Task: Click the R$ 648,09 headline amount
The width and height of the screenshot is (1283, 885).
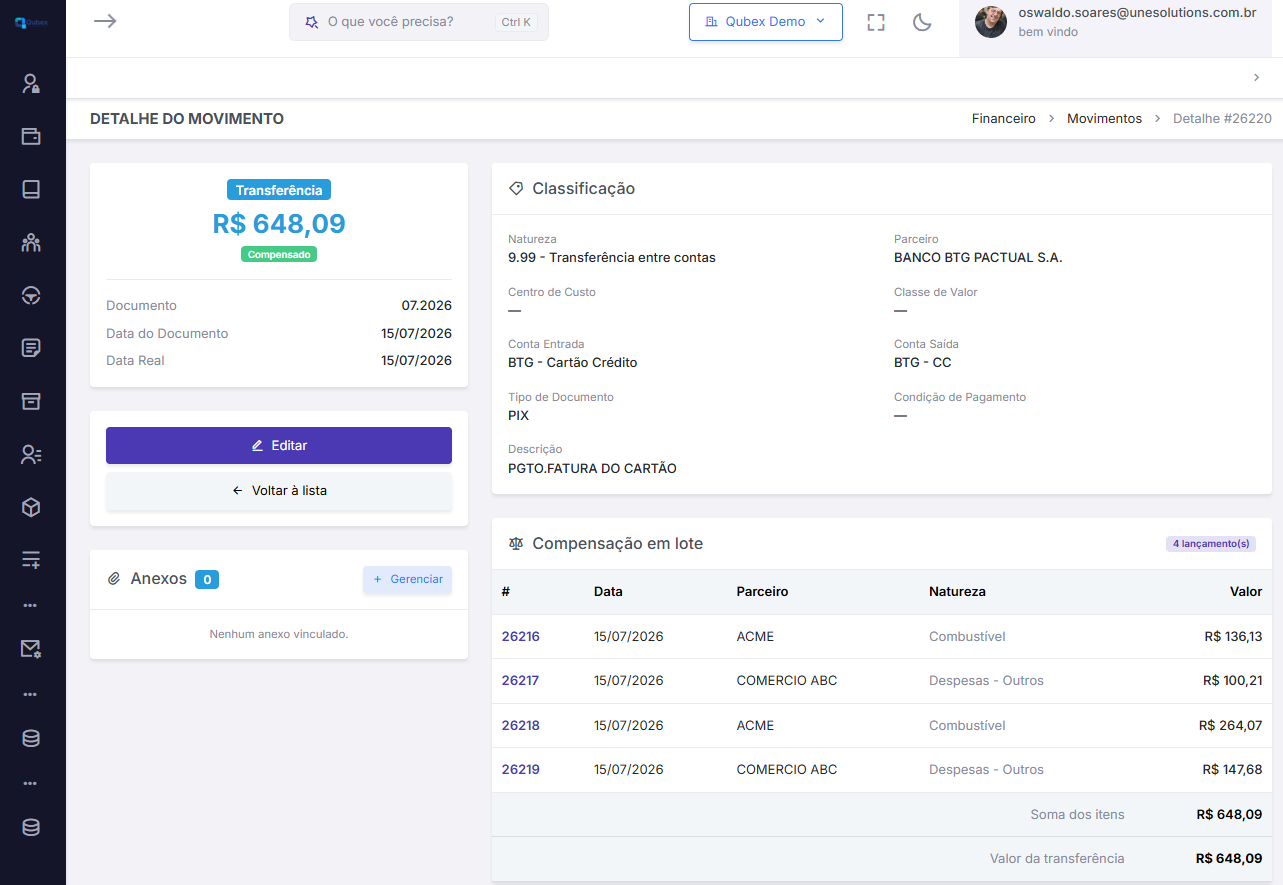Action: 279,223
